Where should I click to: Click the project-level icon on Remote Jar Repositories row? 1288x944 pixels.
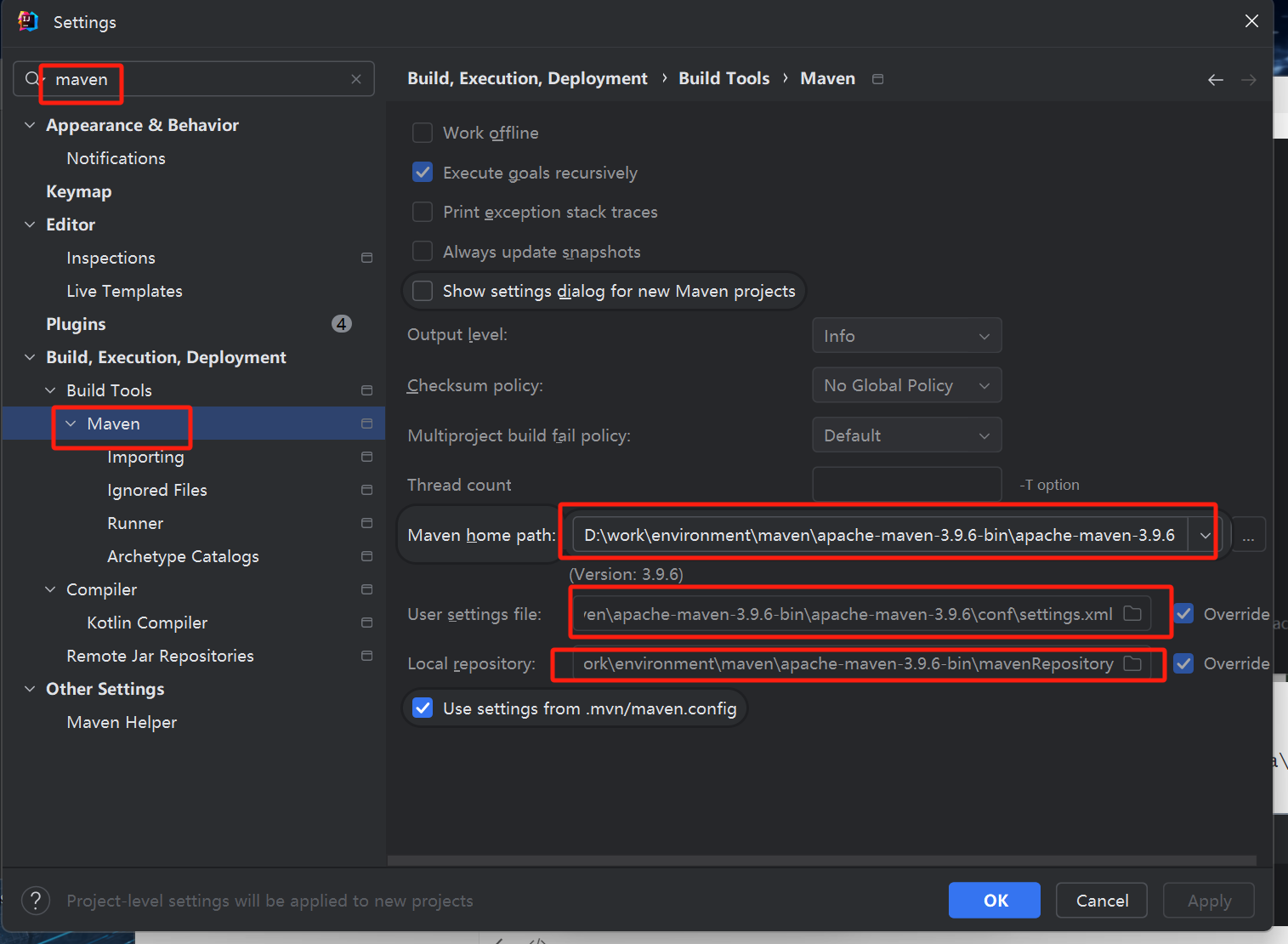(x=367, y=656)
